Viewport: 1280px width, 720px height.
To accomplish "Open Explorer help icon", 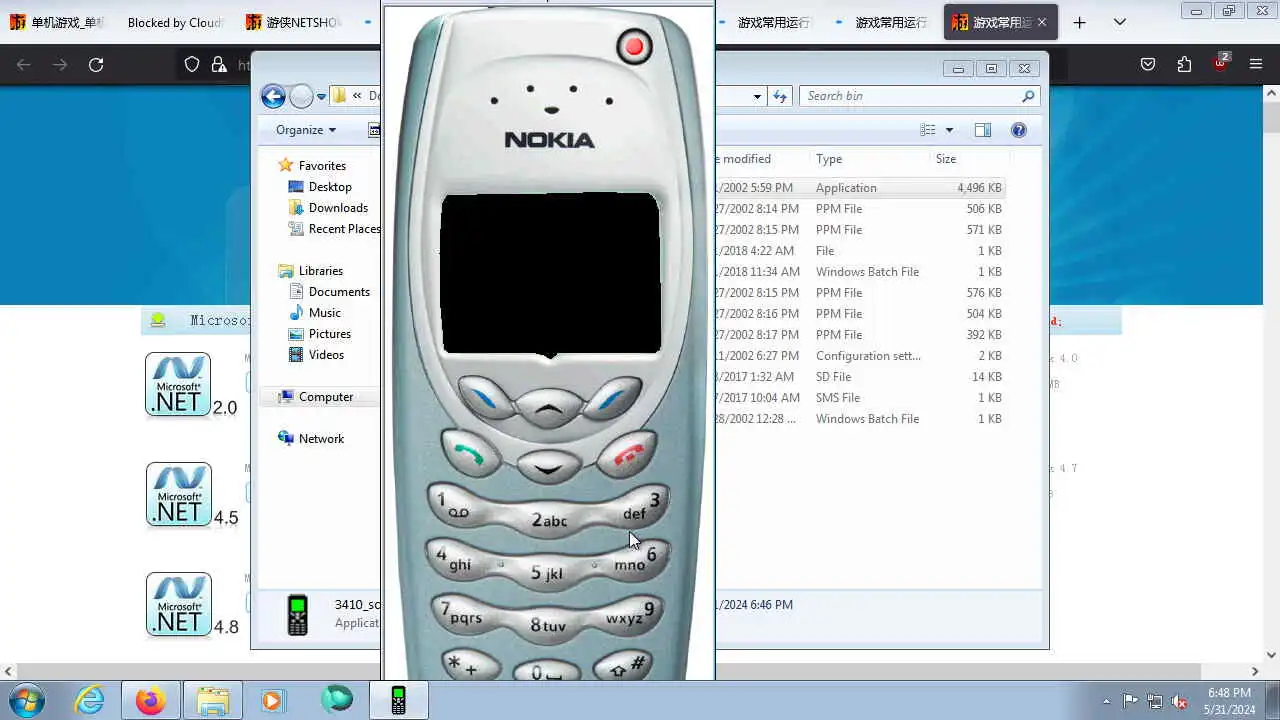I will click(1019, 130).
